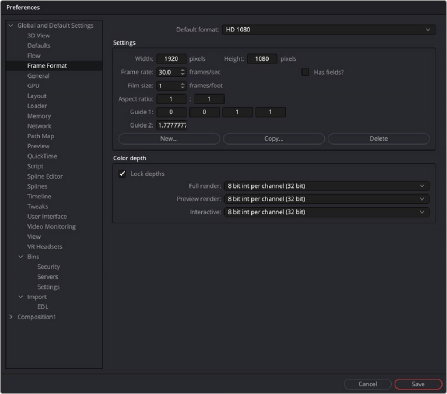Select Tweaks preferences
The image size is (447, 394).
pos(38,206)
